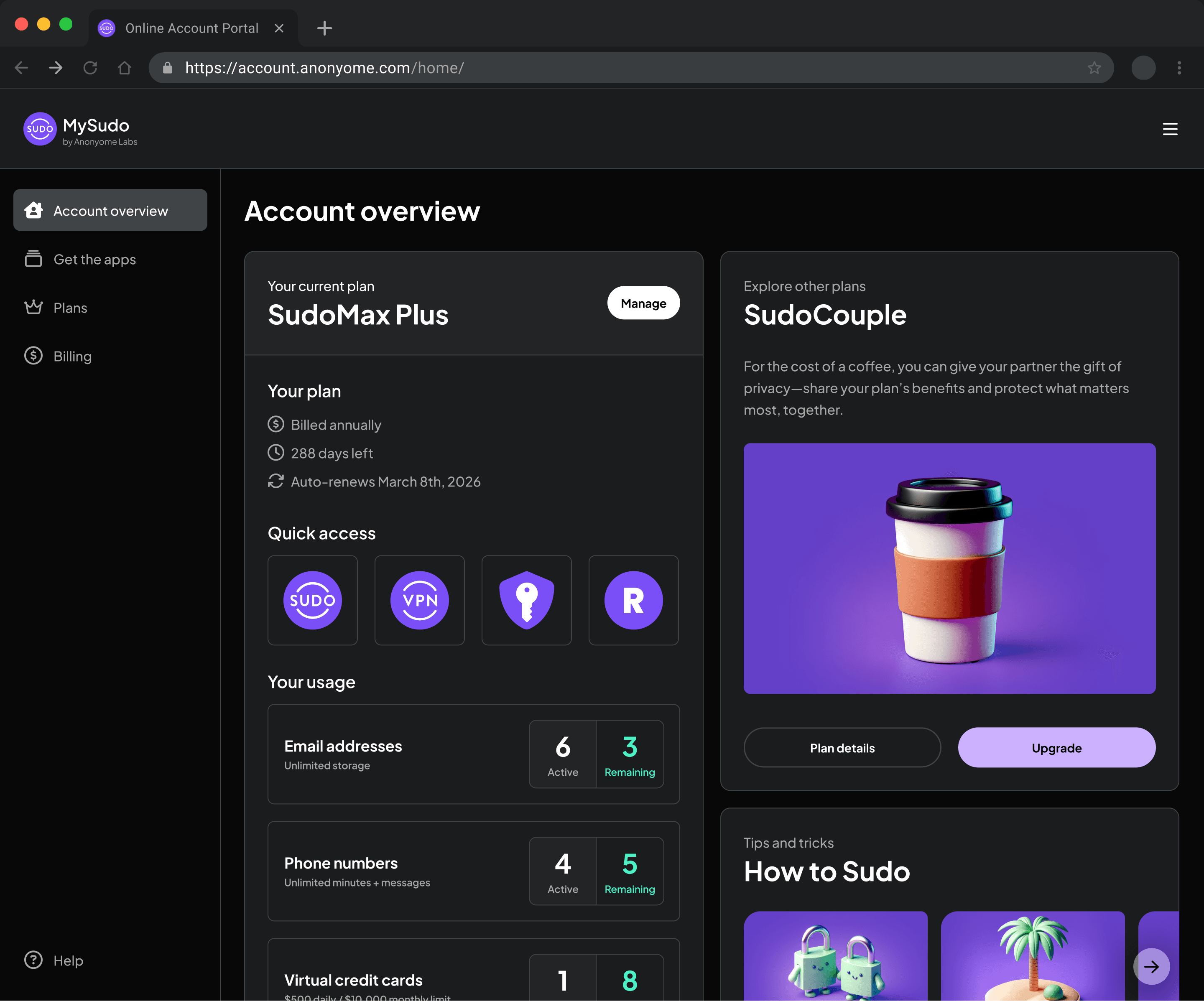Go to the browser home page icon
Screen dimensions: 1204x1001
(x=125, y=68)
